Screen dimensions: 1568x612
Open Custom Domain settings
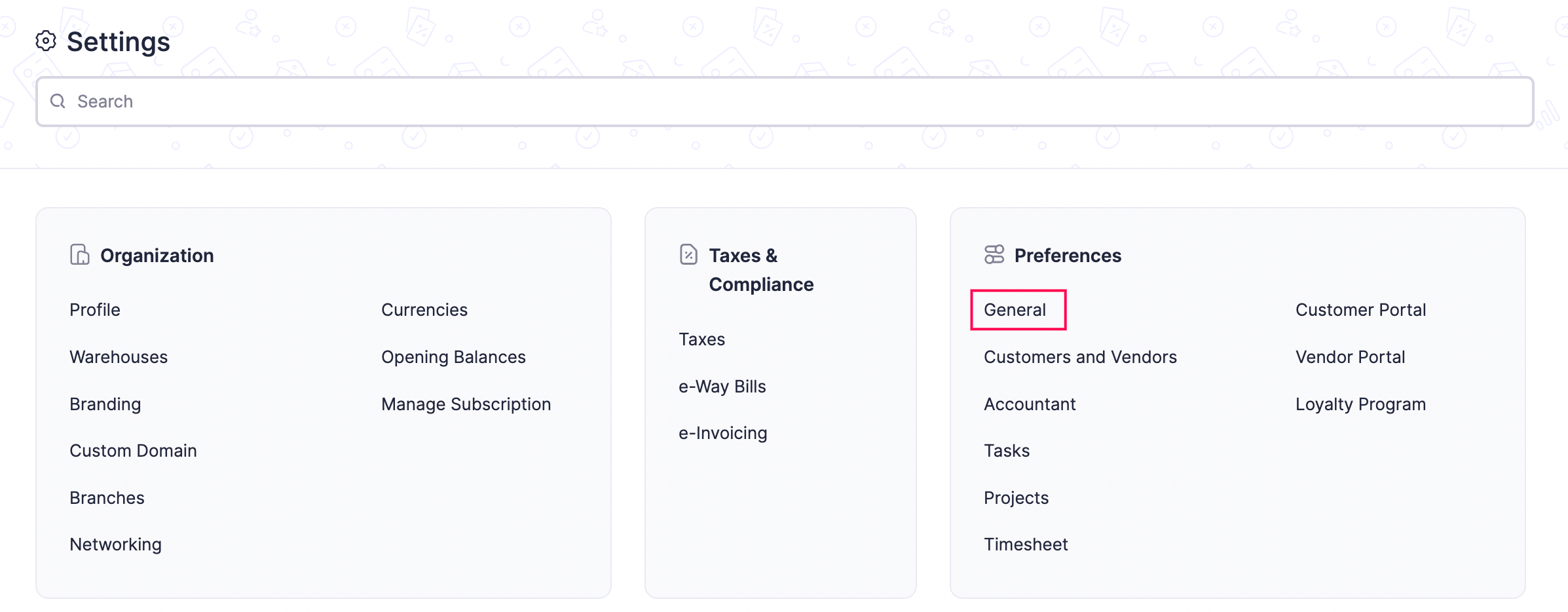pos(133,450)
